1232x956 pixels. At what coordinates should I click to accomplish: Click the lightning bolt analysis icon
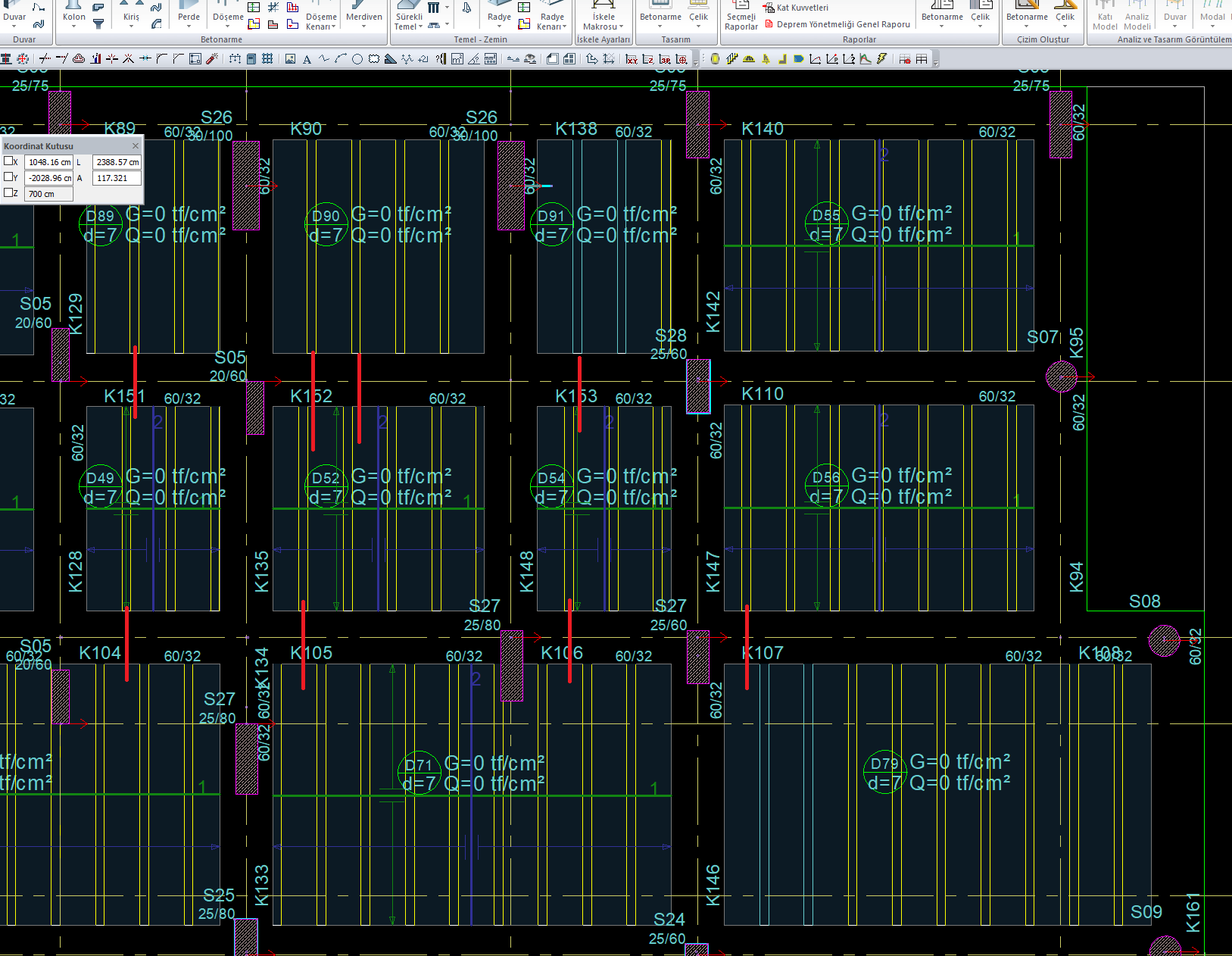click(882, 59)
